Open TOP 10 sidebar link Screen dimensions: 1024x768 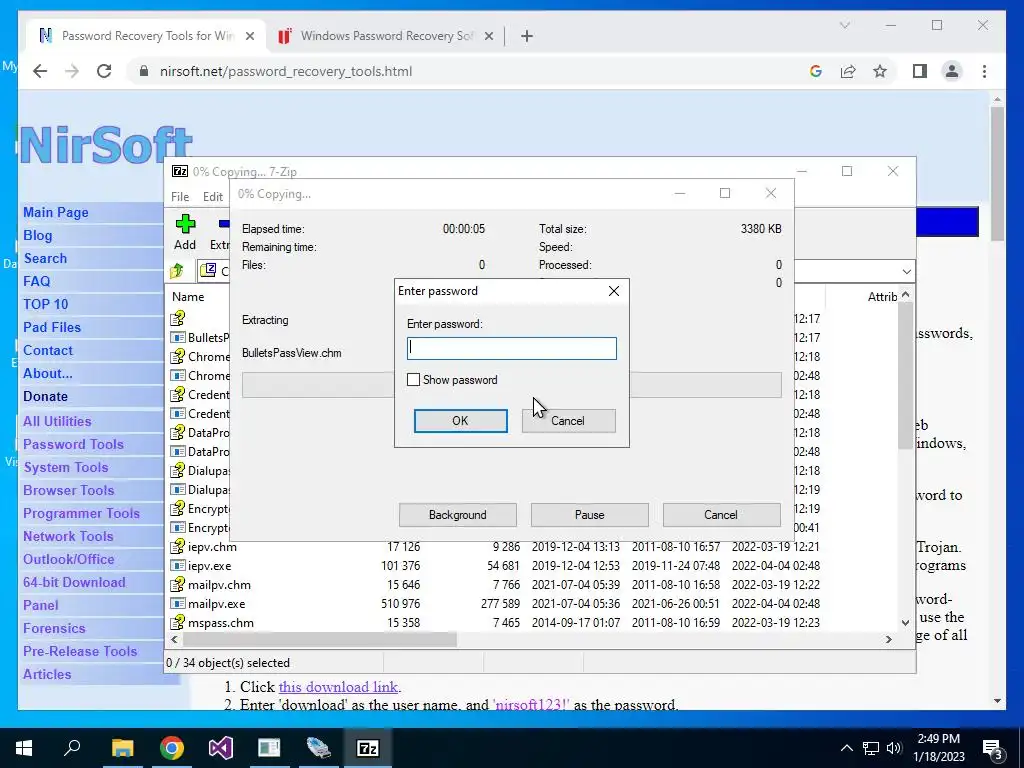pos(46,304)
